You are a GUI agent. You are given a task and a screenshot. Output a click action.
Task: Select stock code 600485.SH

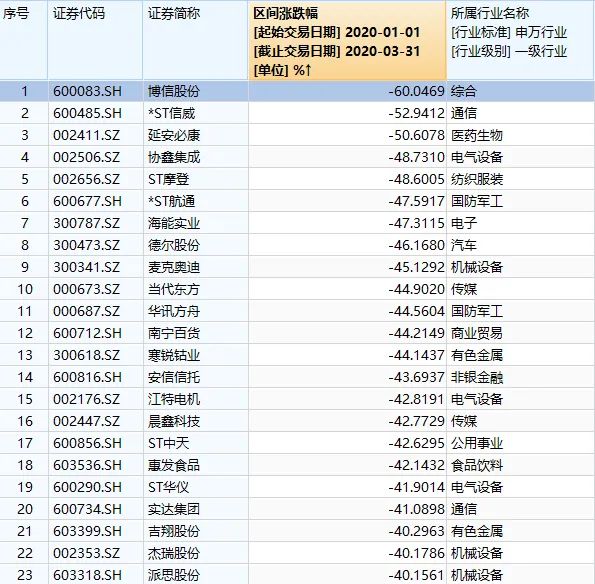pyautogui.click(x=87, y=113)
